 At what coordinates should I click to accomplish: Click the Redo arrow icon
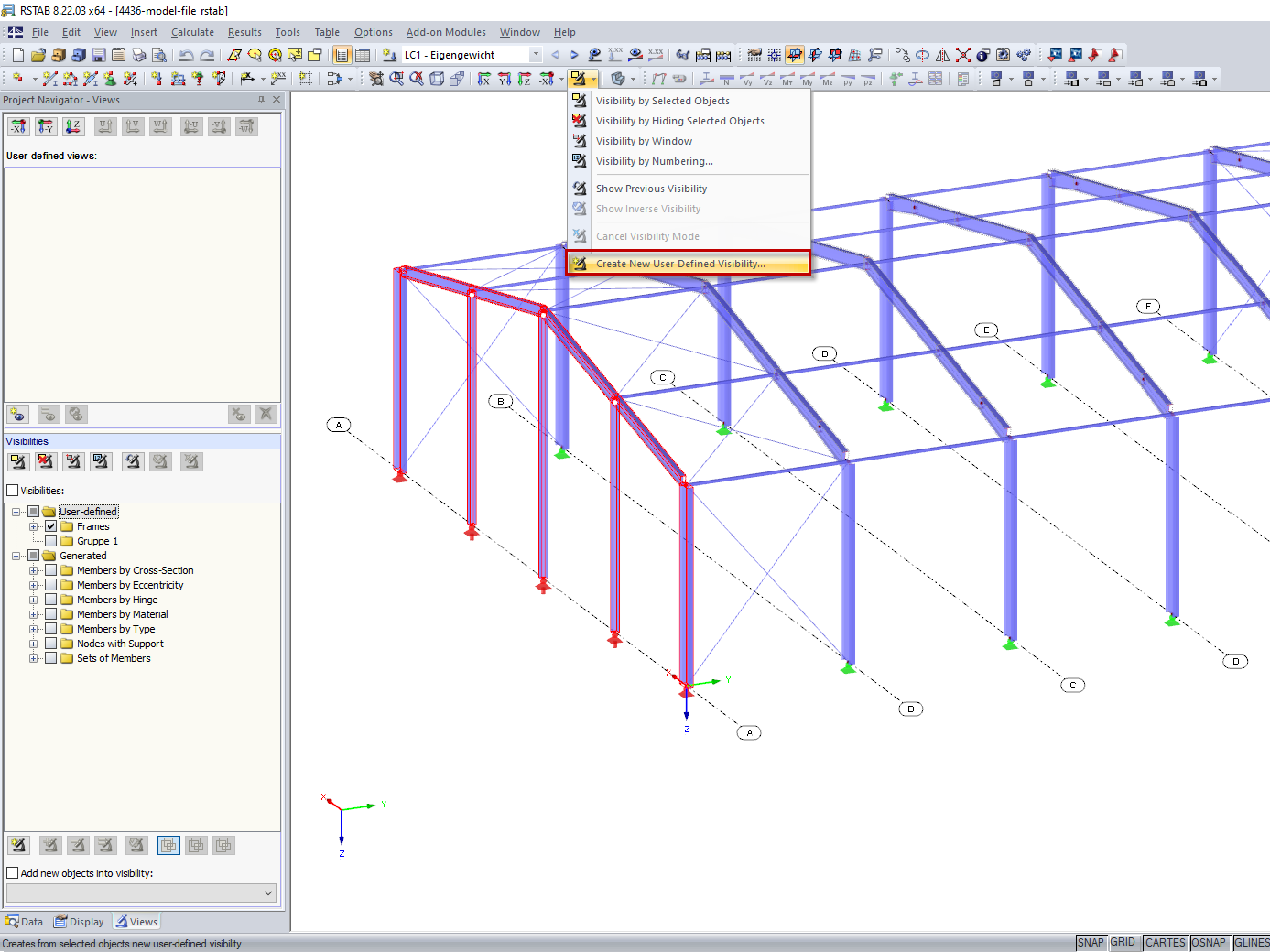coord(207,55)
